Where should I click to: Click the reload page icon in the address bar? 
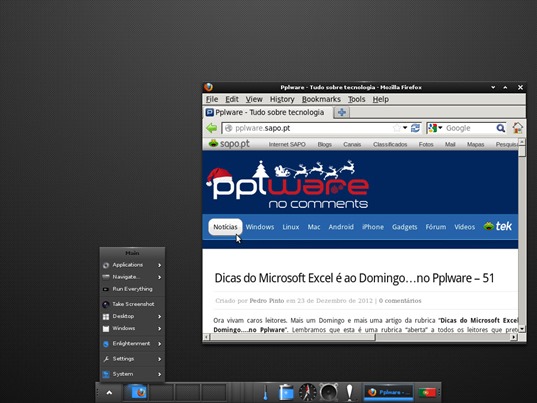[415, 128]
